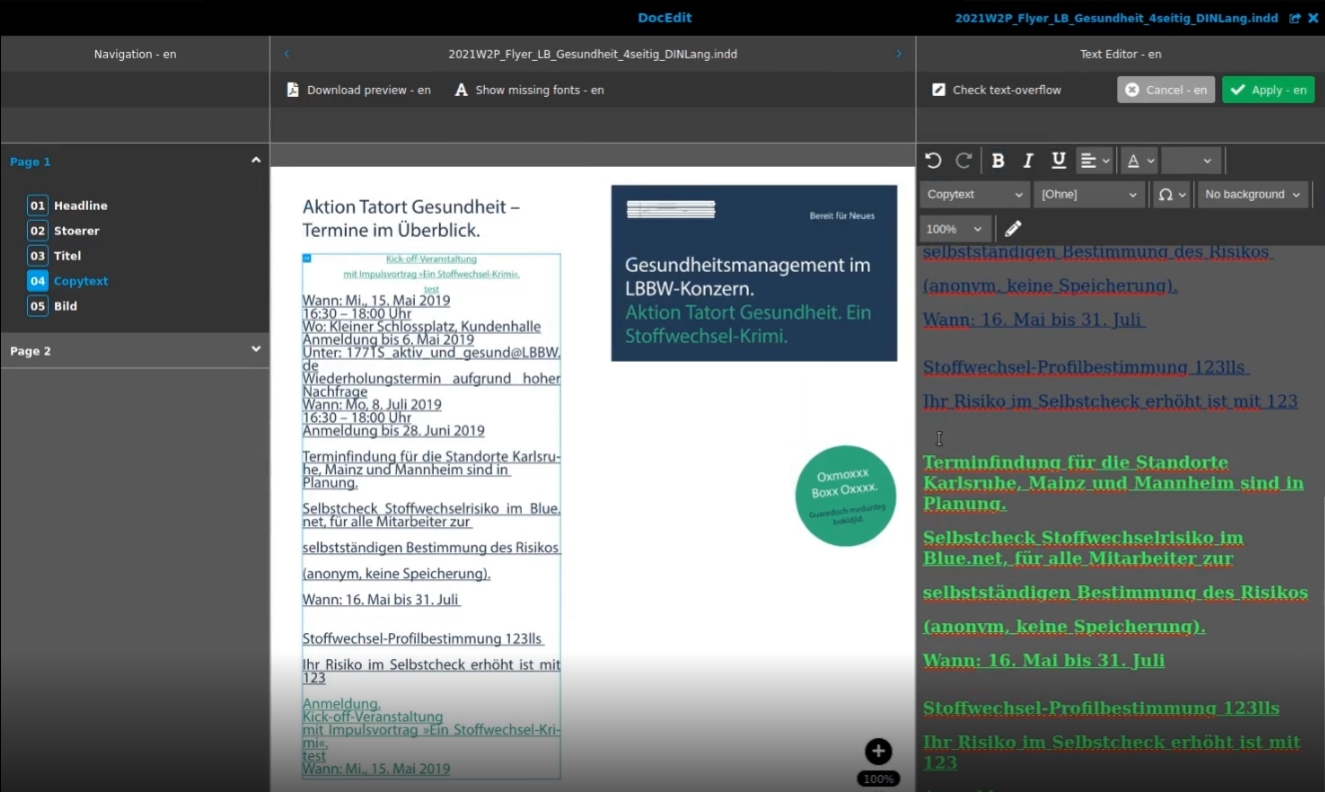Click green 'Selbstcheck Stoffwechselrisiko im' editor text
Viewport: 1325px width, 792px height.
click(1083, 538)
